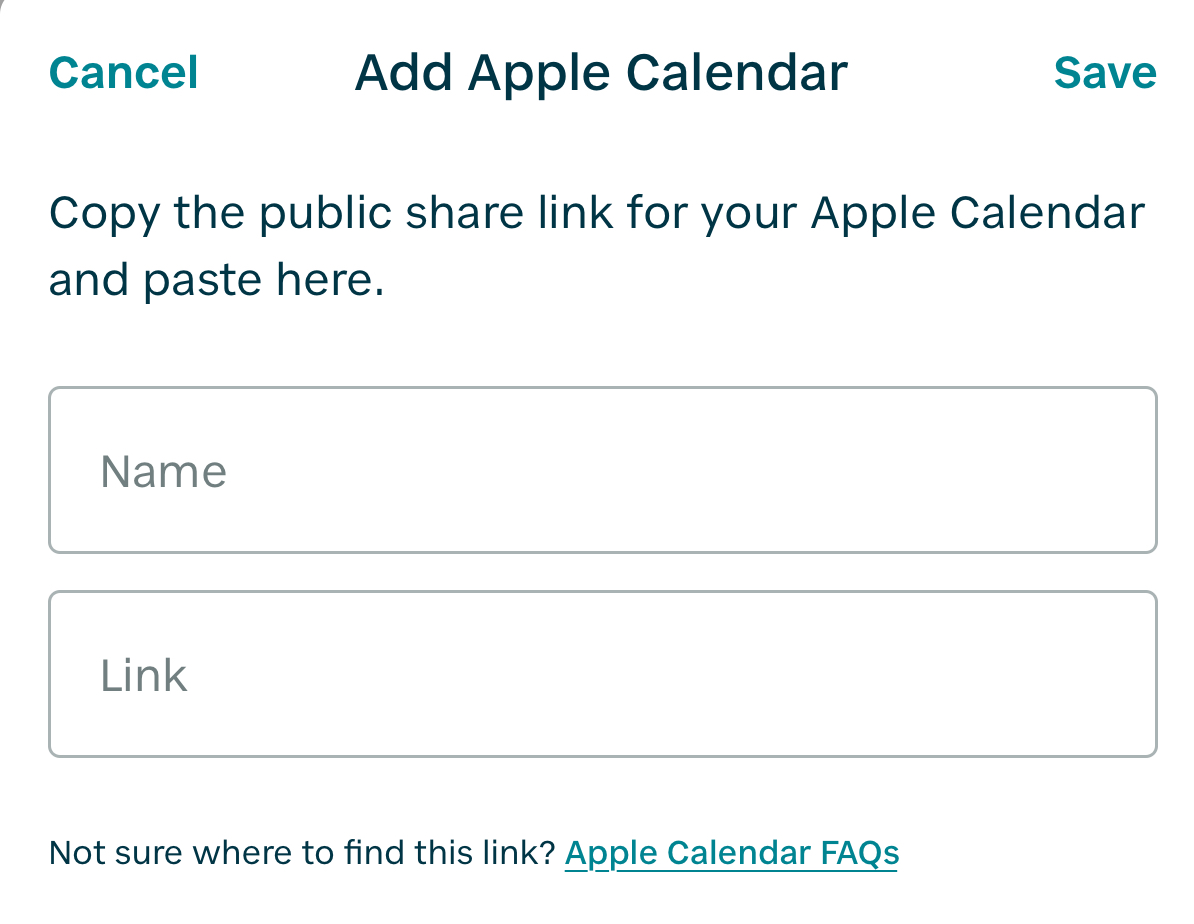This screenshot has height=924, width=1194.
Task: Click the 'Link' placeholder text
Action: click(x=144, y=675)
